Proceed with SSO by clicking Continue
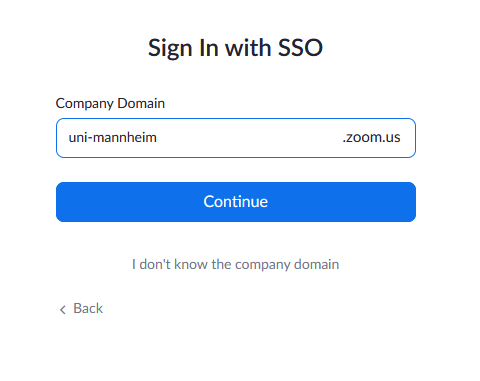The height and width of the screenshot is (381, 480). (x=236, y=202)
